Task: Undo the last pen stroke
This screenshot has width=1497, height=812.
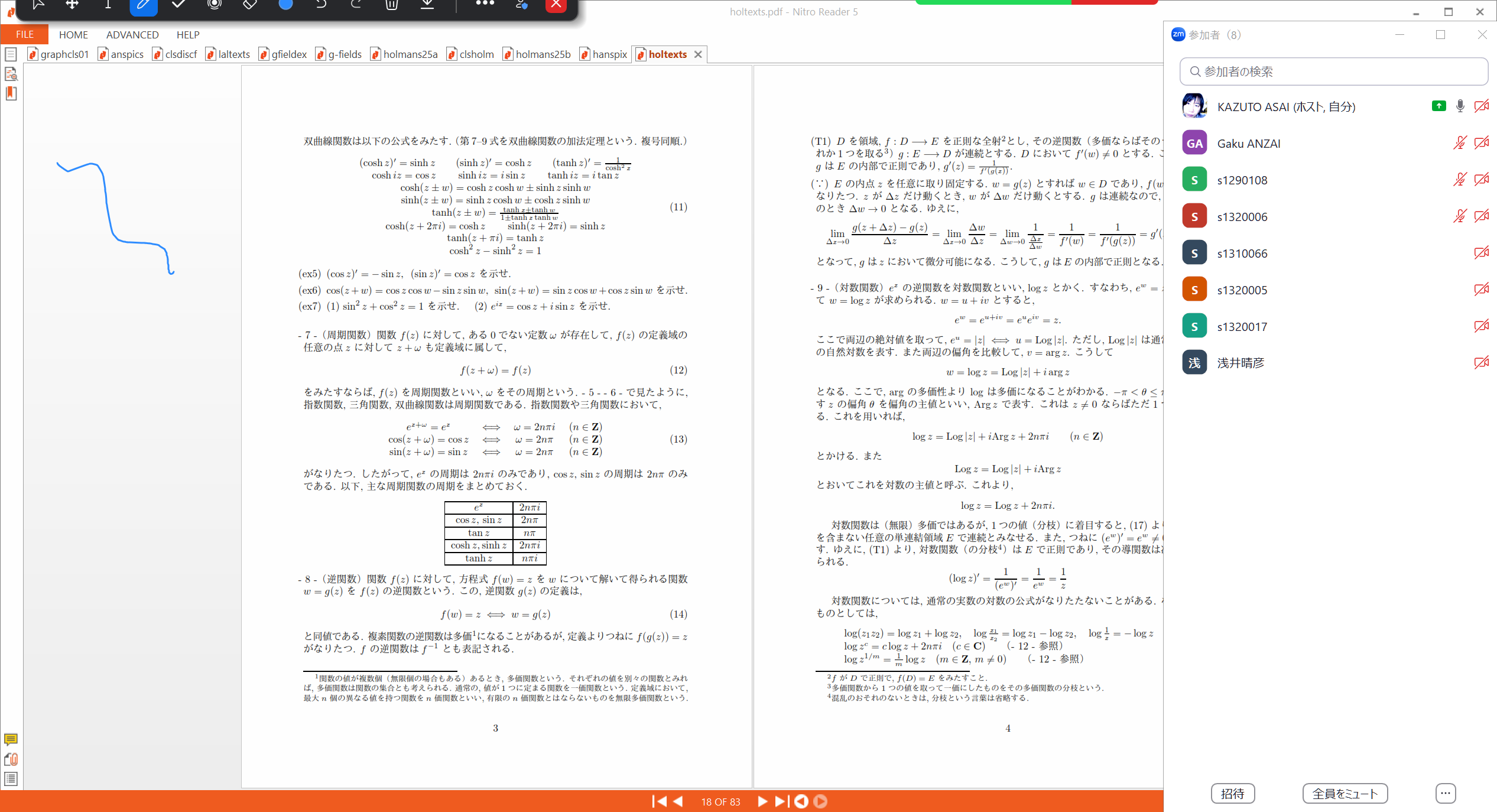Action: (321, 5)
